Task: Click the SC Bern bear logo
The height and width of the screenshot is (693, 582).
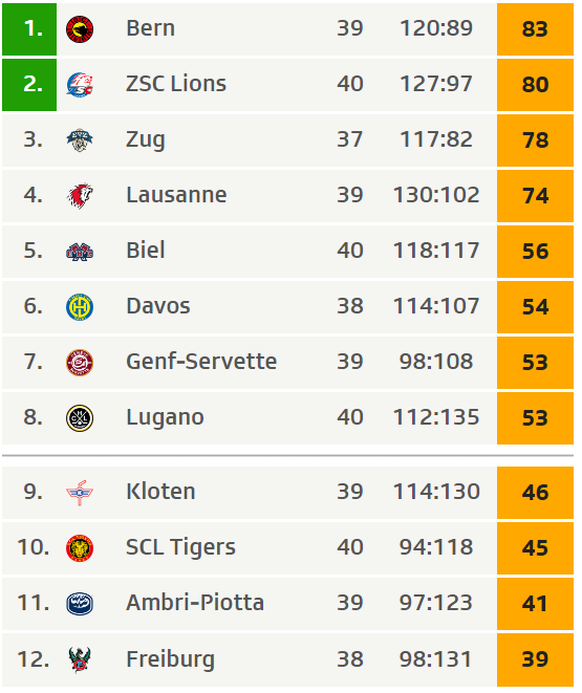Action: (x=80, y=29)
